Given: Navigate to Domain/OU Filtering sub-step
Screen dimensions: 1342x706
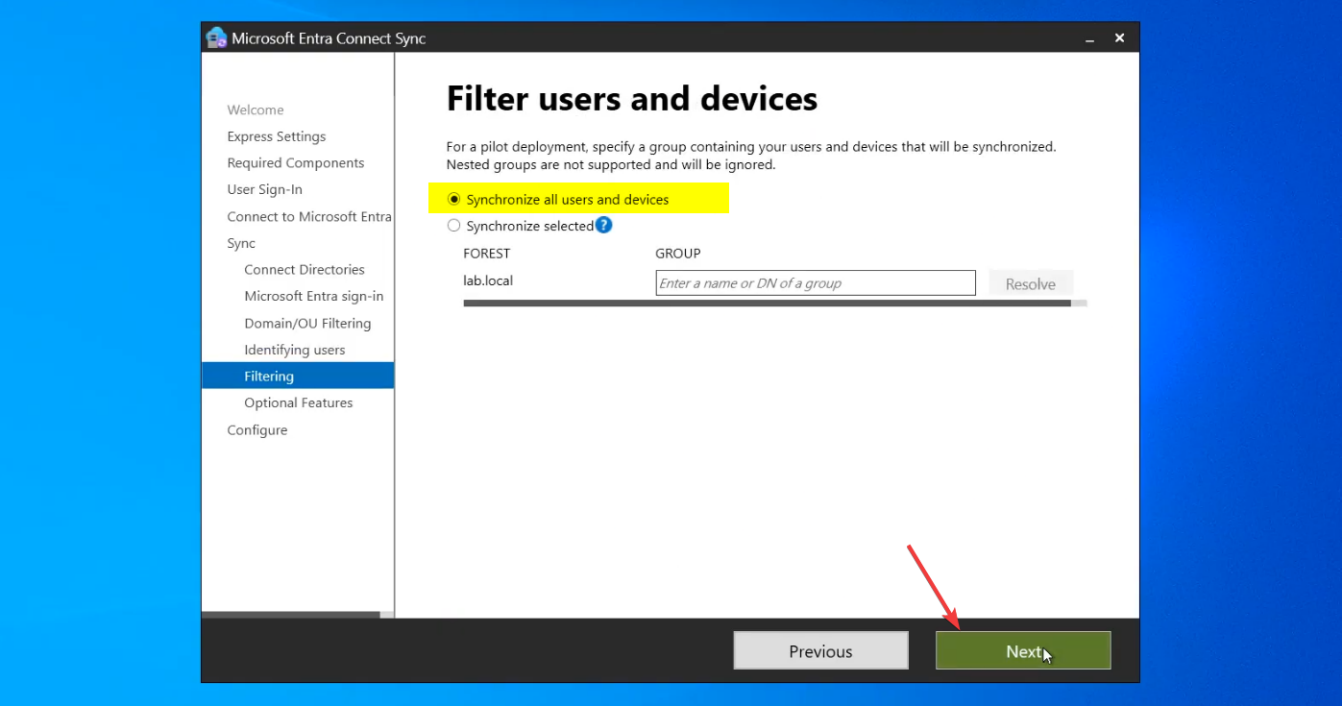Looking at the screenshot, I should (307, 323).
